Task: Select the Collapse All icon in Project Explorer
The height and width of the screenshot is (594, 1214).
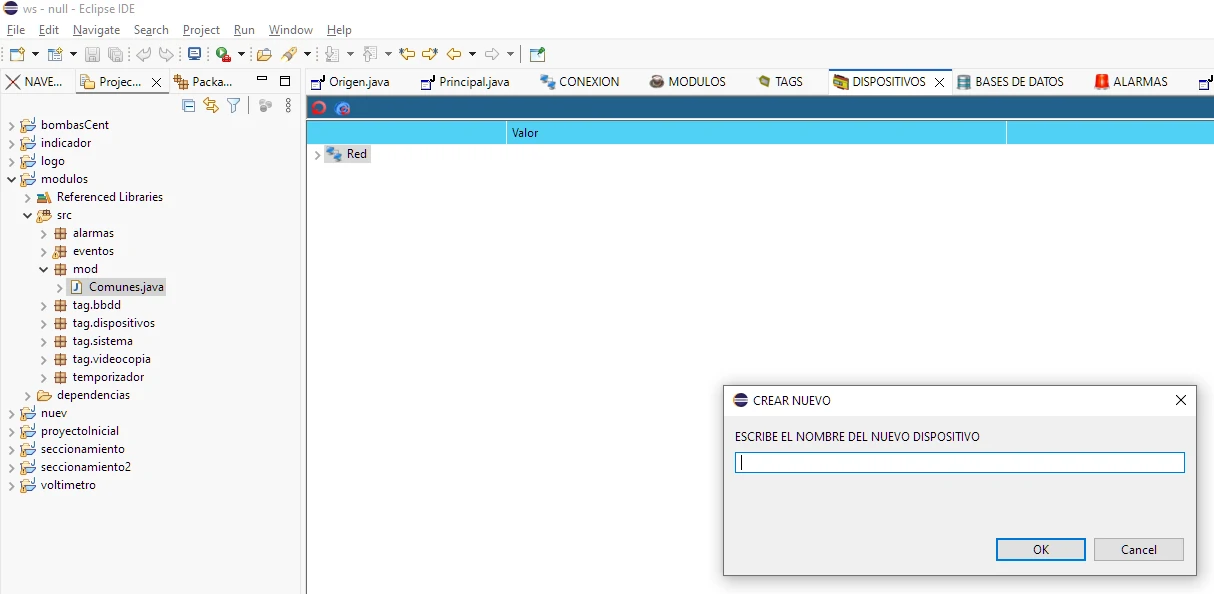Action: tap(188, 106)
